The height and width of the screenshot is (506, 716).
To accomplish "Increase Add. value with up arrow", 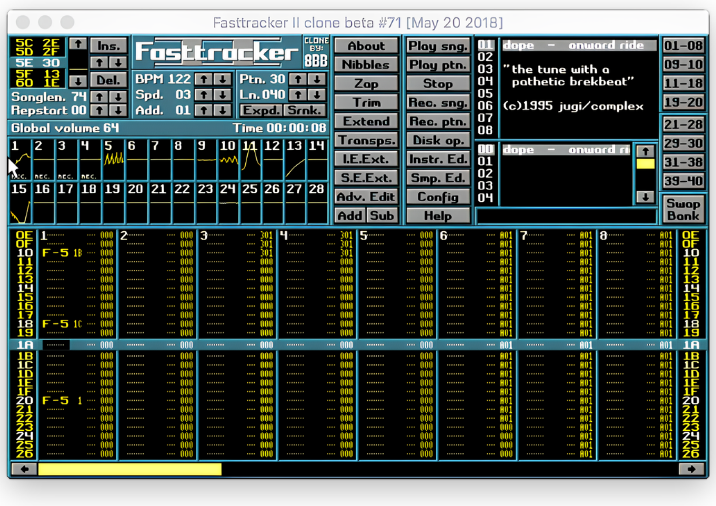I will (x=204, y=110).
